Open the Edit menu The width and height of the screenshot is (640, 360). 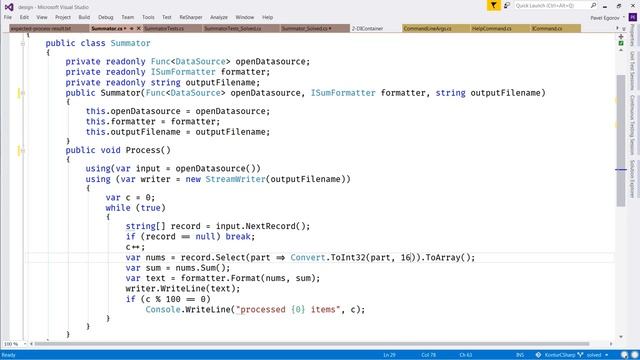point(24,18)
